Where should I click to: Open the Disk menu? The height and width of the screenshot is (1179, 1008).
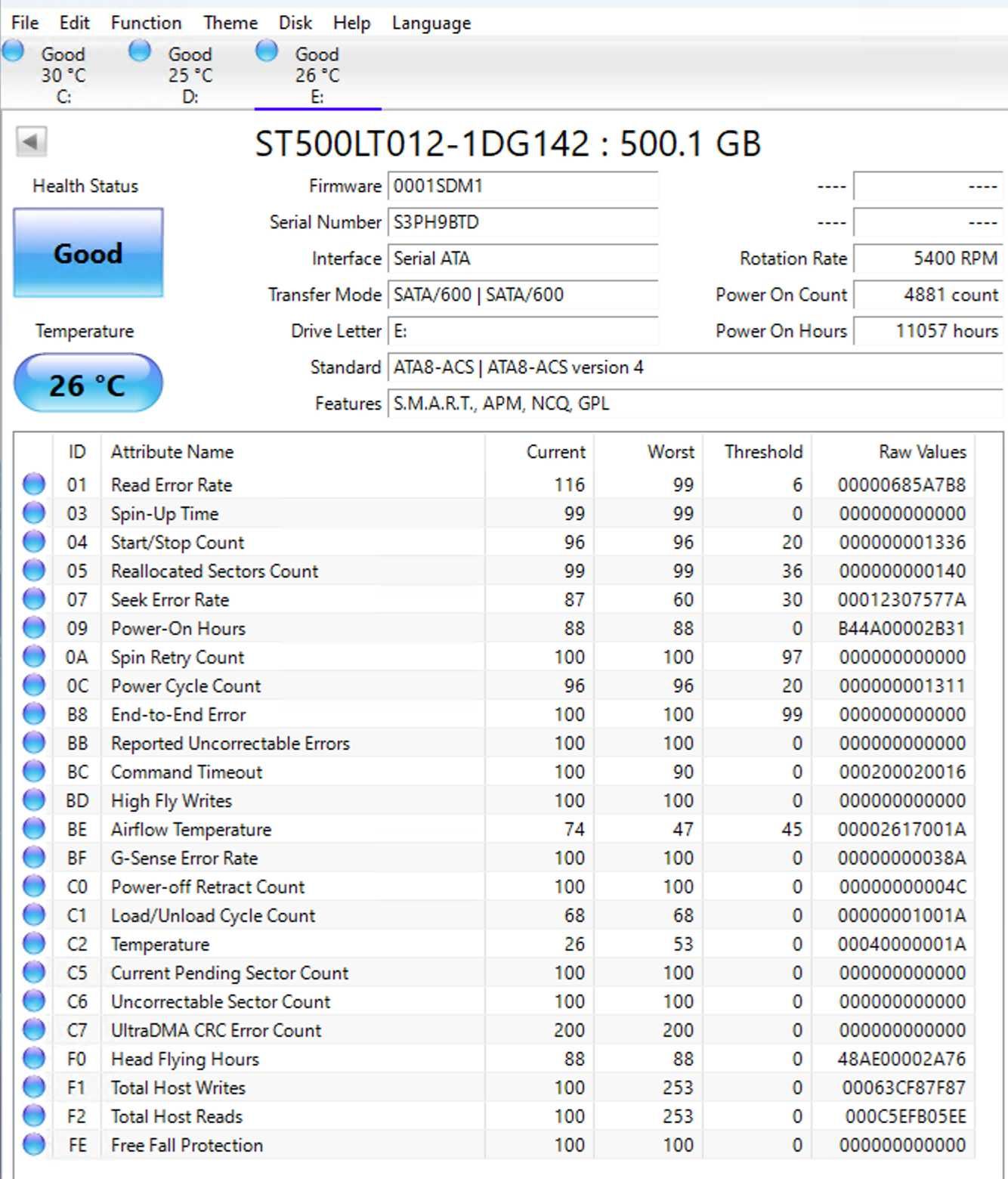tap(295, 23)
